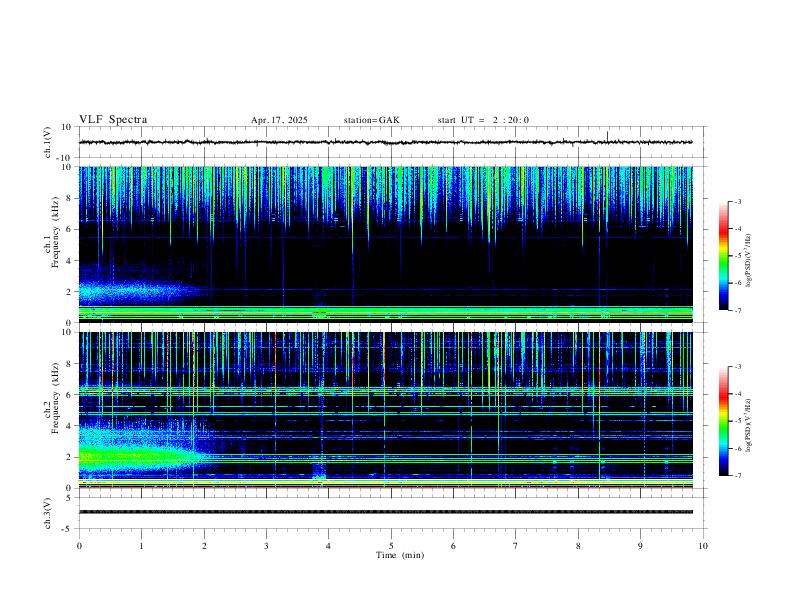Click the "2" kHz tick of ch.1 spectrogram
The height and width of the screenshot is (612, 792).
tap(69, 291)
